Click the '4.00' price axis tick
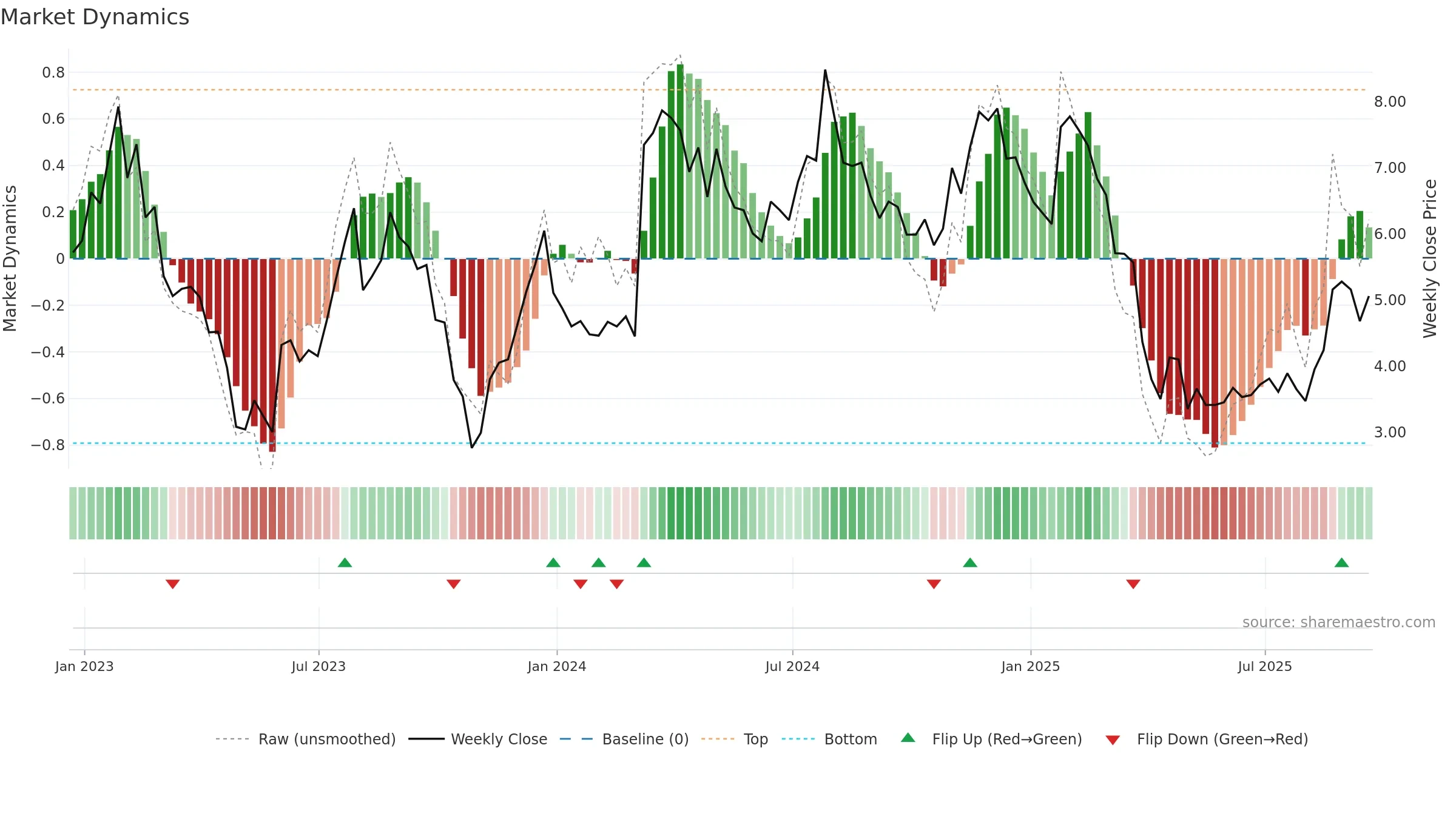This screenshot has height=819, width=1456. coord(1390,366)
